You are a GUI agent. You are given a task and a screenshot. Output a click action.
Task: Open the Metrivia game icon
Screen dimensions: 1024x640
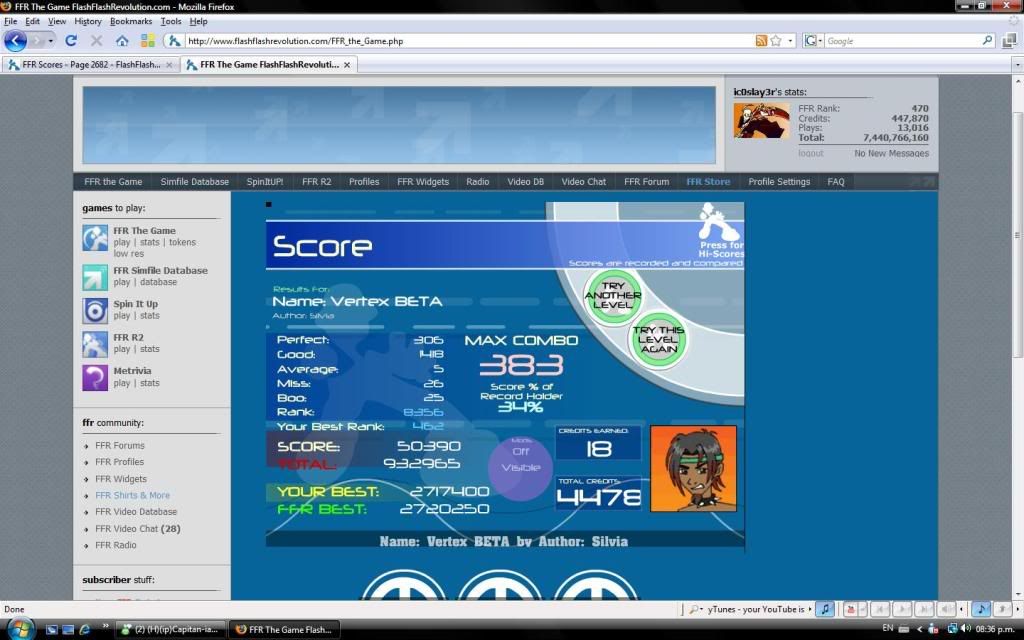tap(95, 377)
